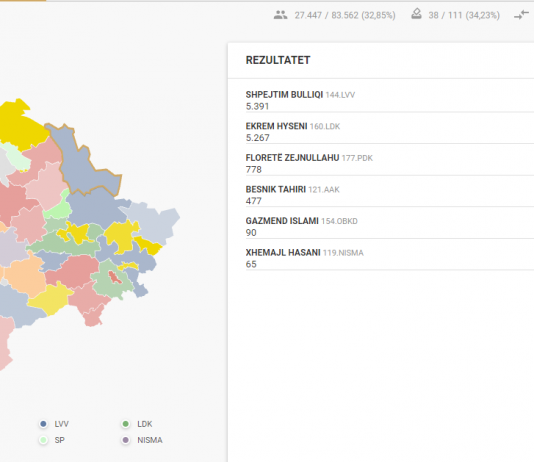Click the compare arrows icon top right

coord(521,15)
